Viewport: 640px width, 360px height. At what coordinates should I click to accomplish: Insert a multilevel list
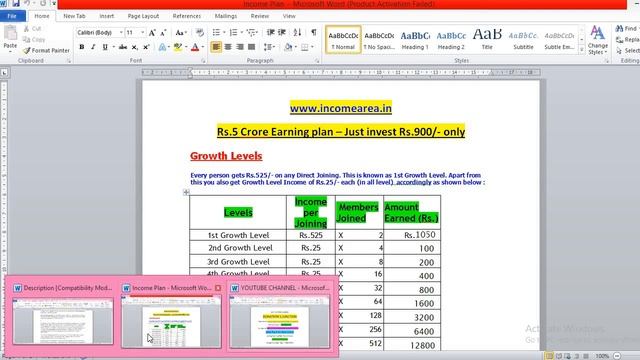(x=251, y=33)
